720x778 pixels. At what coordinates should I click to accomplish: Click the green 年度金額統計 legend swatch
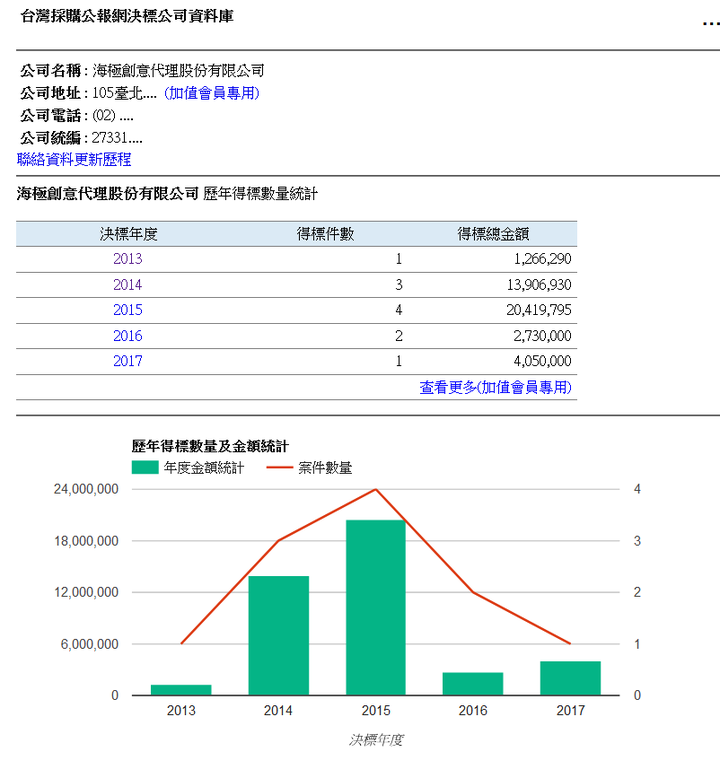(x=145, y=467)
